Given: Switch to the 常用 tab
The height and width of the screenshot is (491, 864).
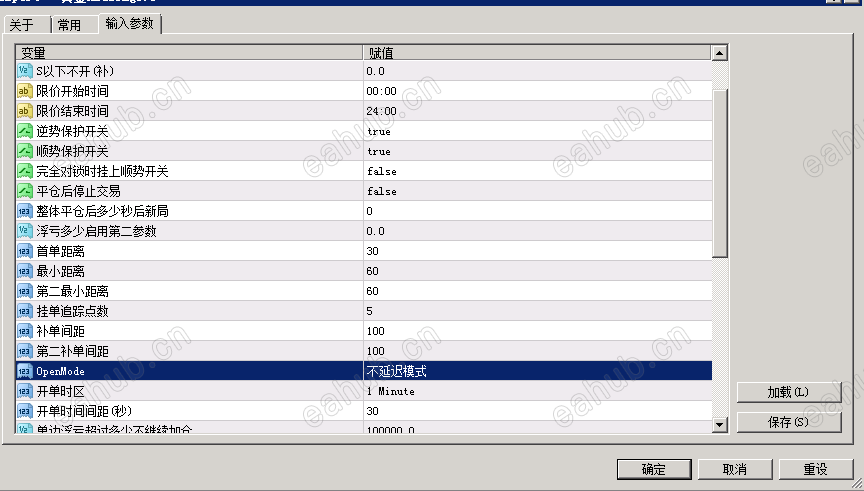Looking at the screenshot, I should pos(74,25).
